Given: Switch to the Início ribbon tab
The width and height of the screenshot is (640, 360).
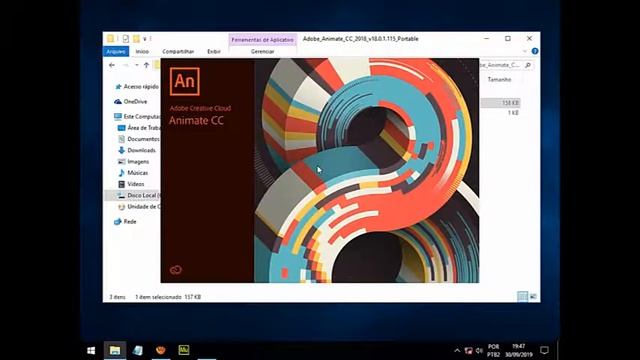Looking at the screenshot, I should pos(142,51).
